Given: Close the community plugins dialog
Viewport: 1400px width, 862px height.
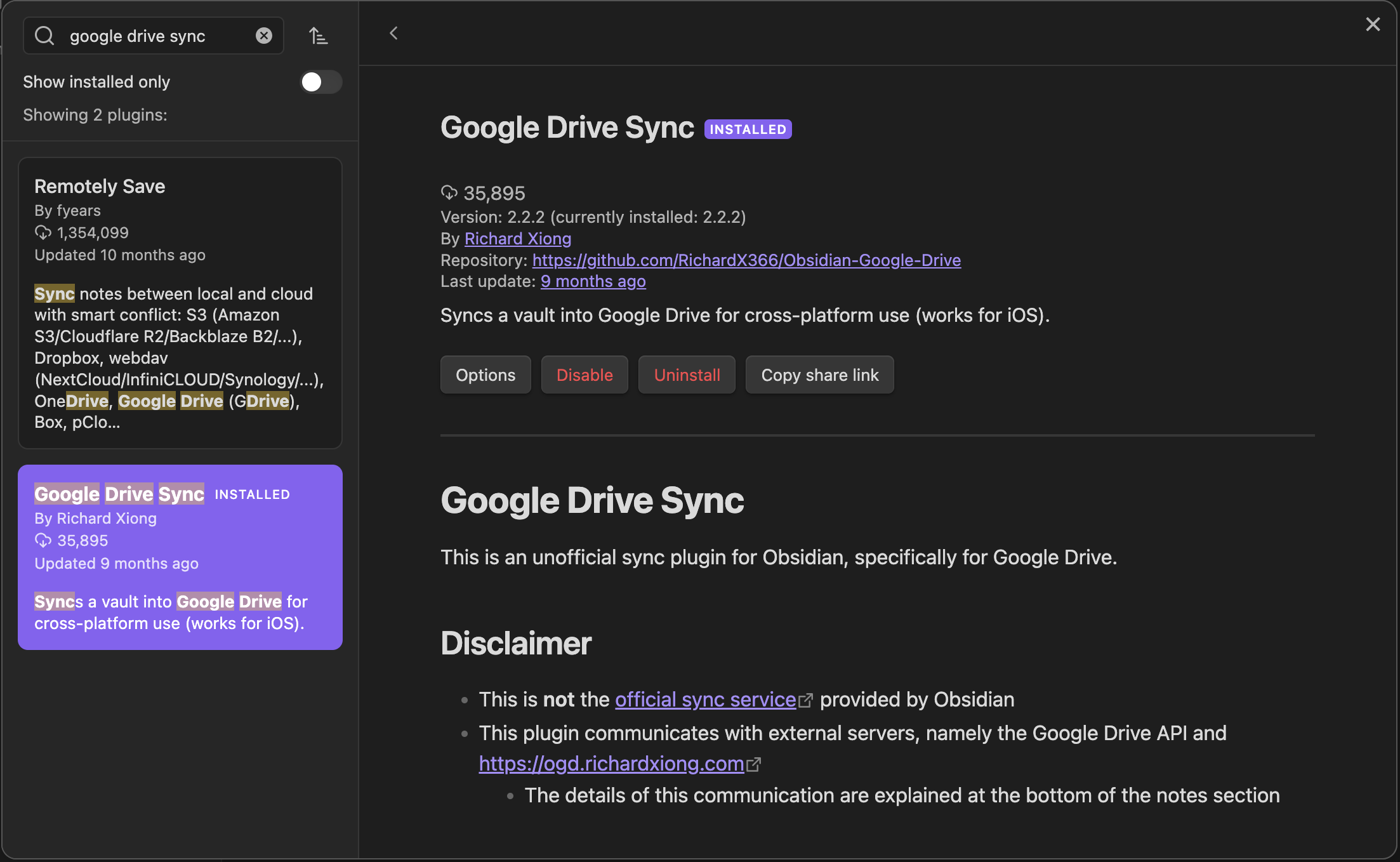Looking at the screenshot, I should click(1373, 24).
